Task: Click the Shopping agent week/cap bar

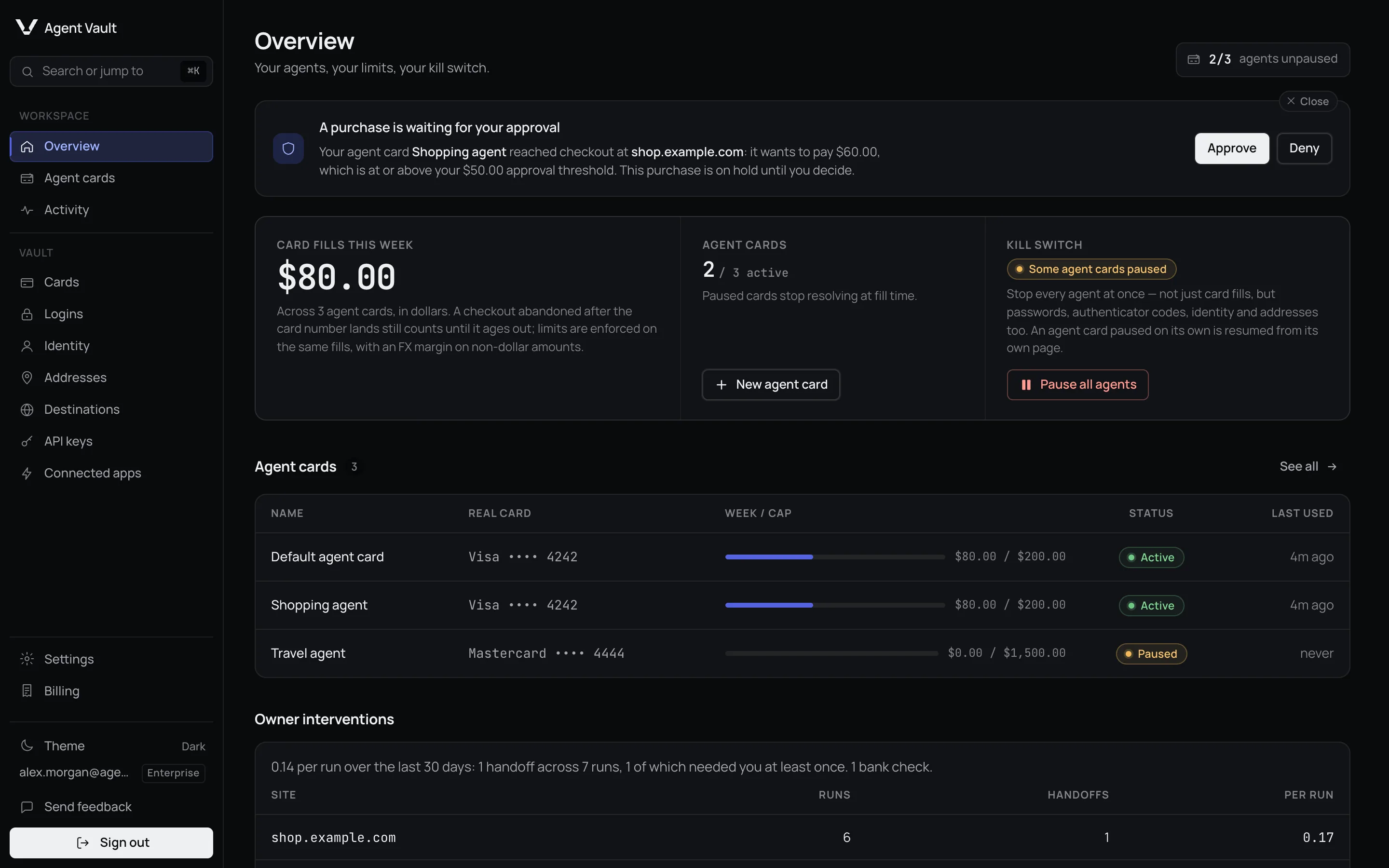Action: [x=834, y=605]
